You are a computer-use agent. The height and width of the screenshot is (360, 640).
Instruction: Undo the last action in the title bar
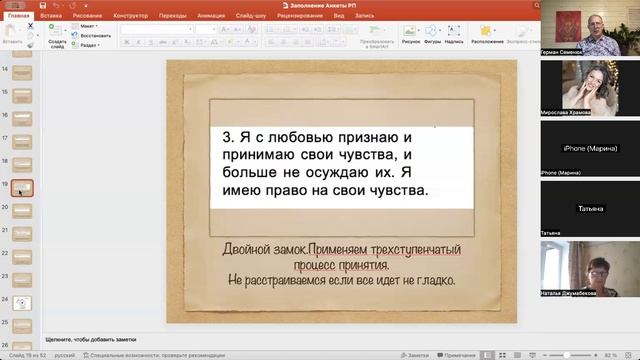tap(56, 6)
